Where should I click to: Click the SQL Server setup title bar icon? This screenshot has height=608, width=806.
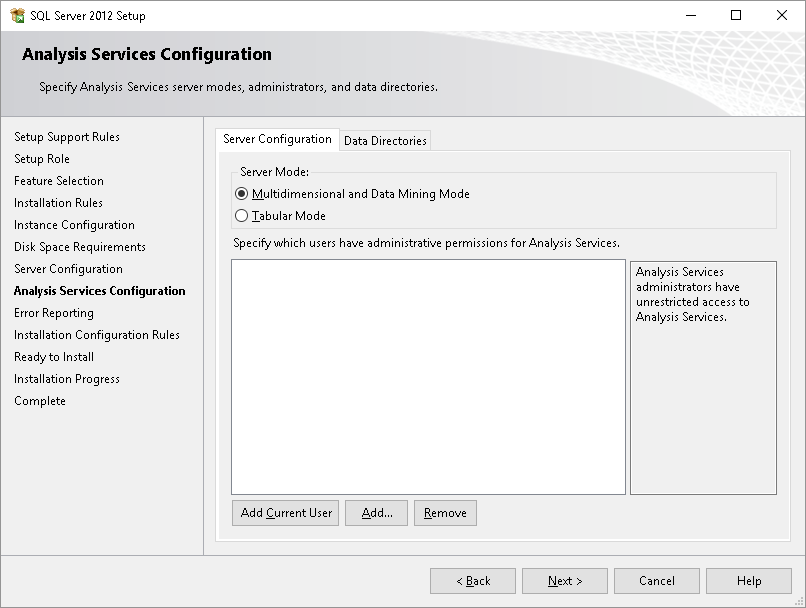click(x=18, y=15)
